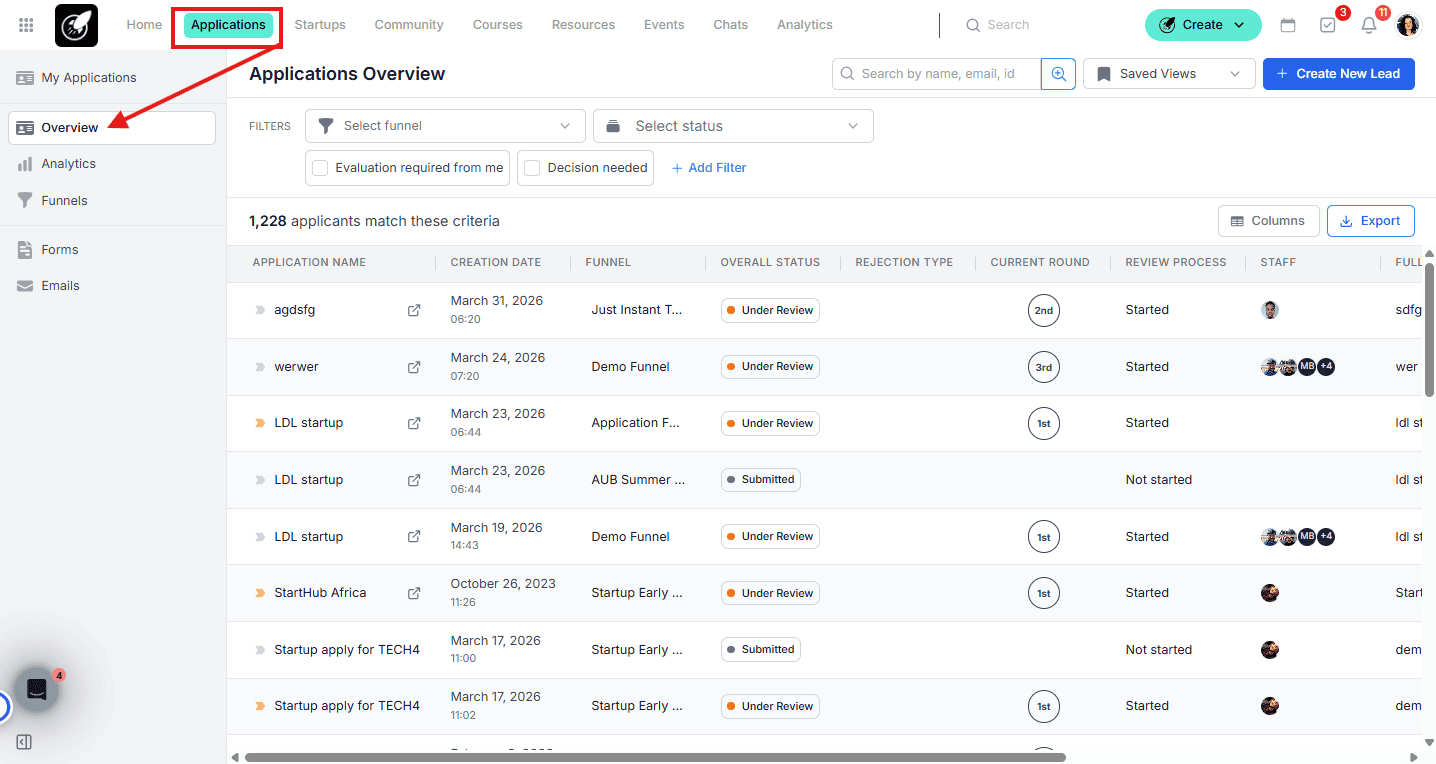Select the Applications tab

[228, 25]
